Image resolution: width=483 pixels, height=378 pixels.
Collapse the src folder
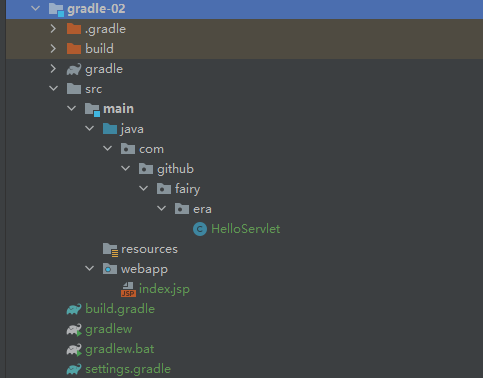pyautogui.click(x=53, y=89)
